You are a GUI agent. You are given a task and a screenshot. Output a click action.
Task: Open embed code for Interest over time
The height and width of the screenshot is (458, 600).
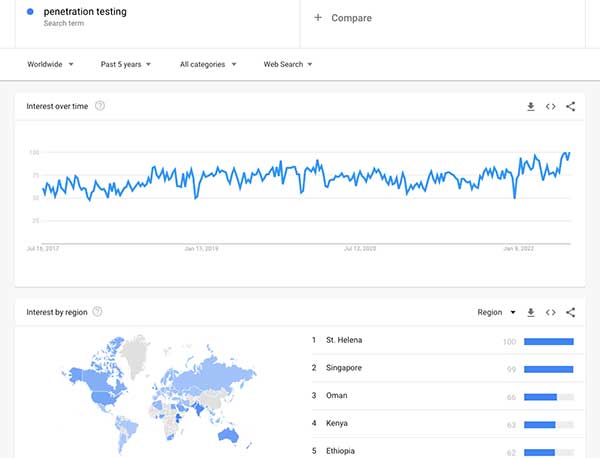point(550,106)
